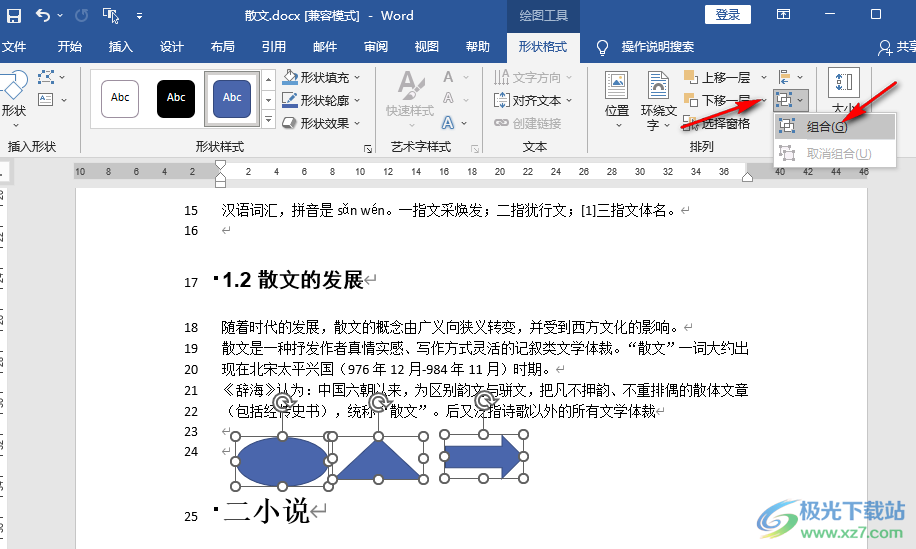Open the Ribbon Display Options icon
916x549 pixels.
(x=783, y=15)
